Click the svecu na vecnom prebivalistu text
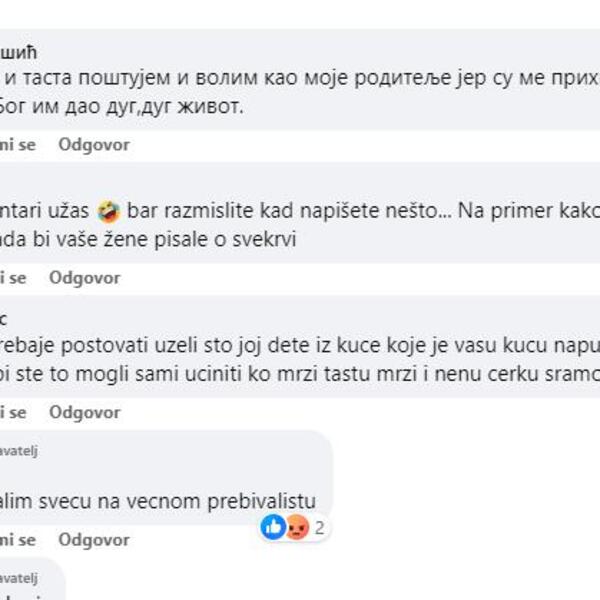Image resolution: width=600 pixels, height=600 pixels. tap(165, 501)
